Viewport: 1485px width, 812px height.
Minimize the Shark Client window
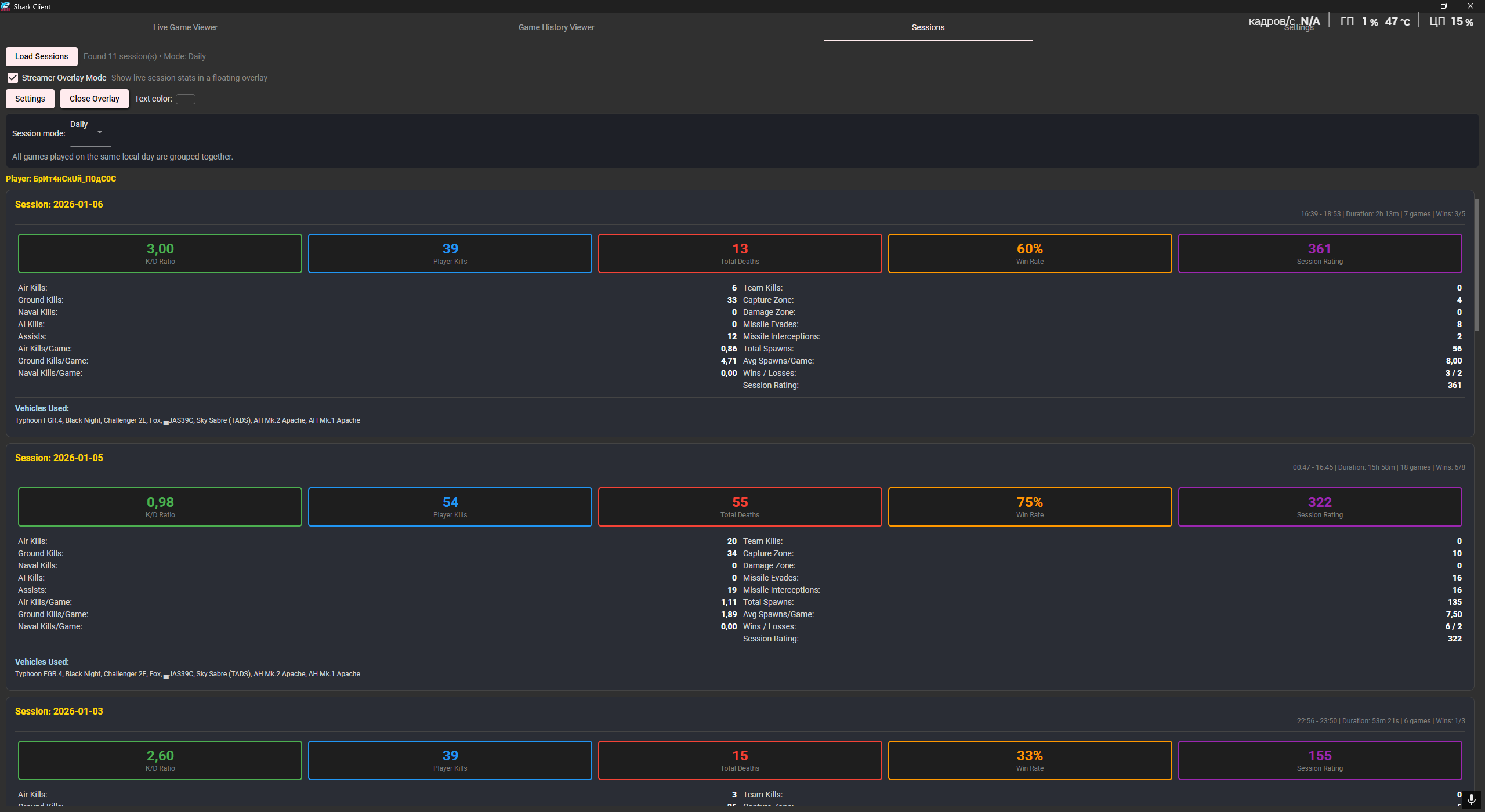tap(1417, 6)
